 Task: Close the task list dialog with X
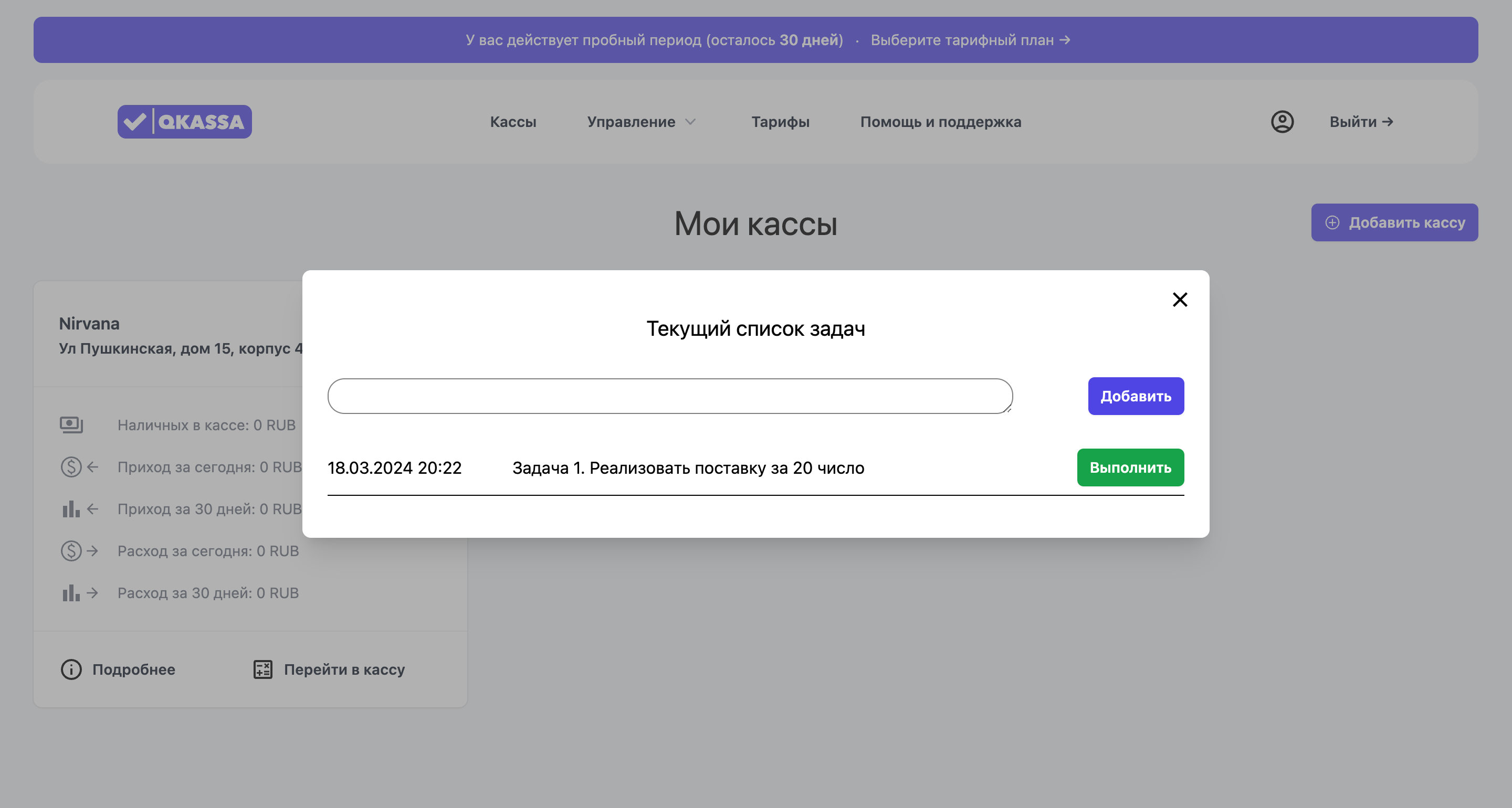pyautogui.click(x=1180, y=299)
